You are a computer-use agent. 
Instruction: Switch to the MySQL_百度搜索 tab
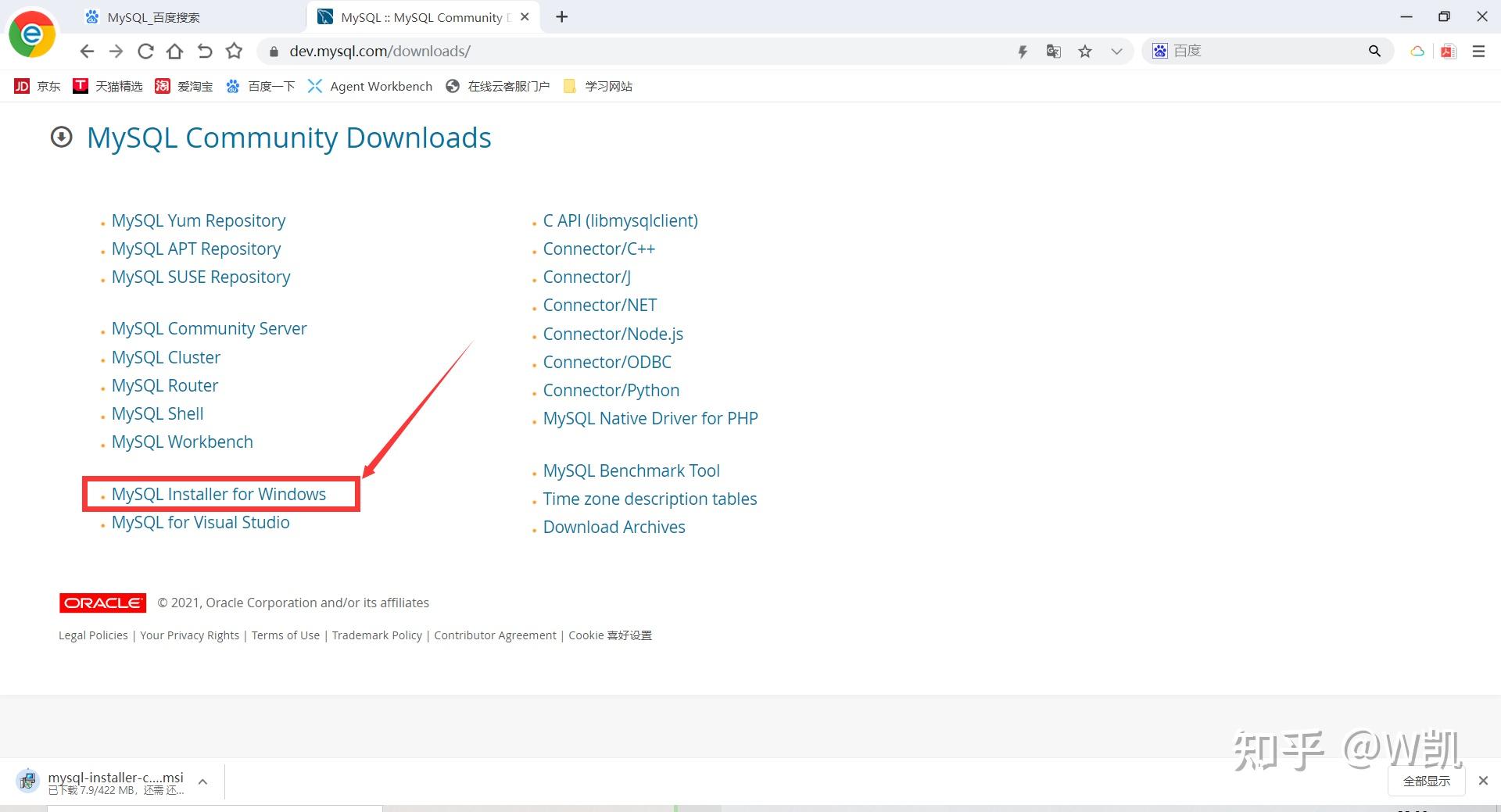pyautogui.click(x=188, y=17)
